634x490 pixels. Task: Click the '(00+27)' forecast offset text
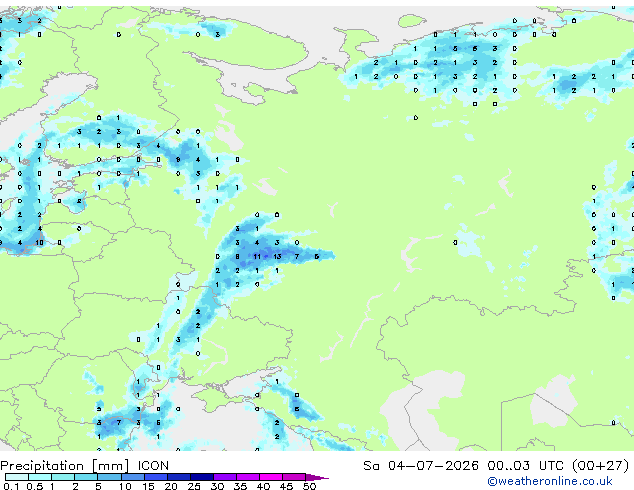(601, 466)
